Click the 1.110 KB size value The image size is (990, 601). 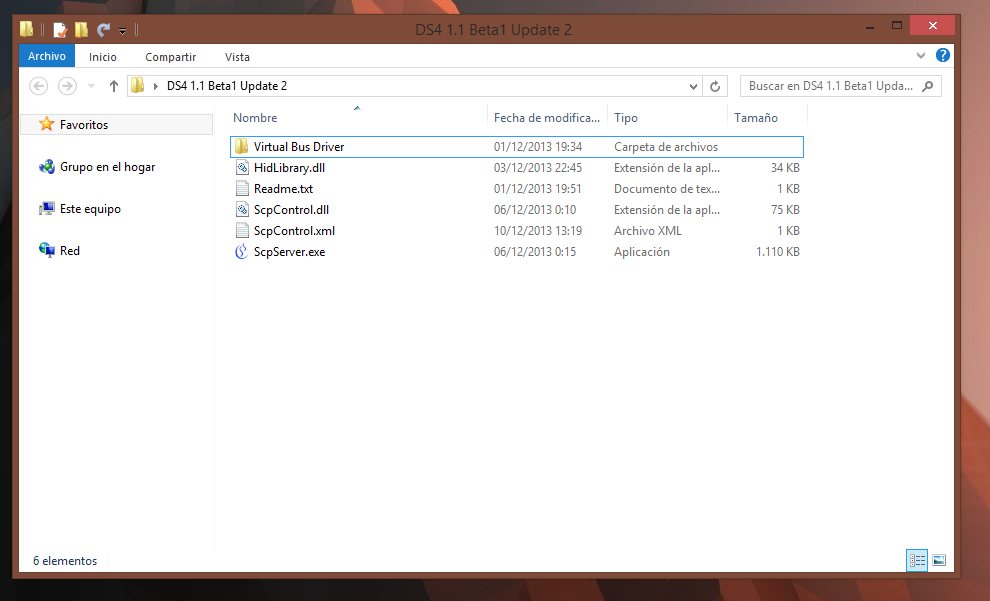[x=778, y=251]
